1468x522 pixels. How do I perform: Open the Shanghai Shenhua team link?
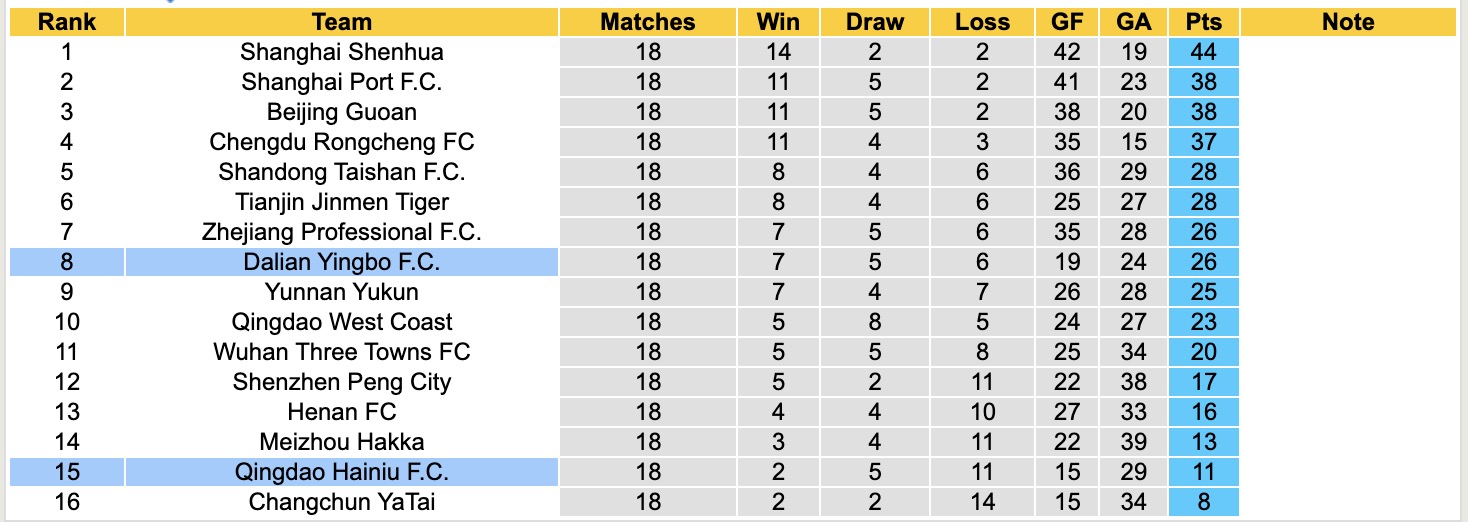click(x=342, y=52)
